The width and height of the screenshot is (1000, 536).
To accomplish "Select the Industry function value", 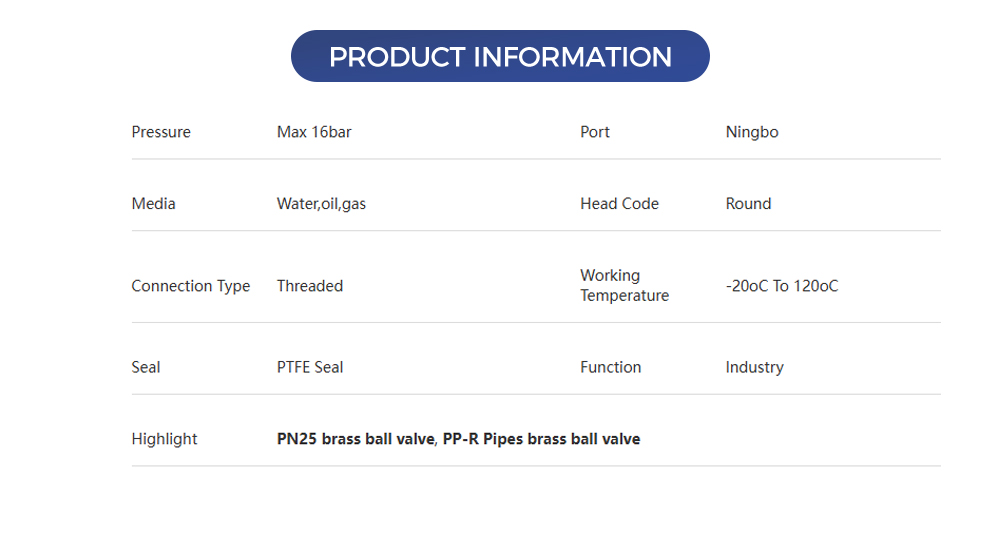I will point(754,368).
